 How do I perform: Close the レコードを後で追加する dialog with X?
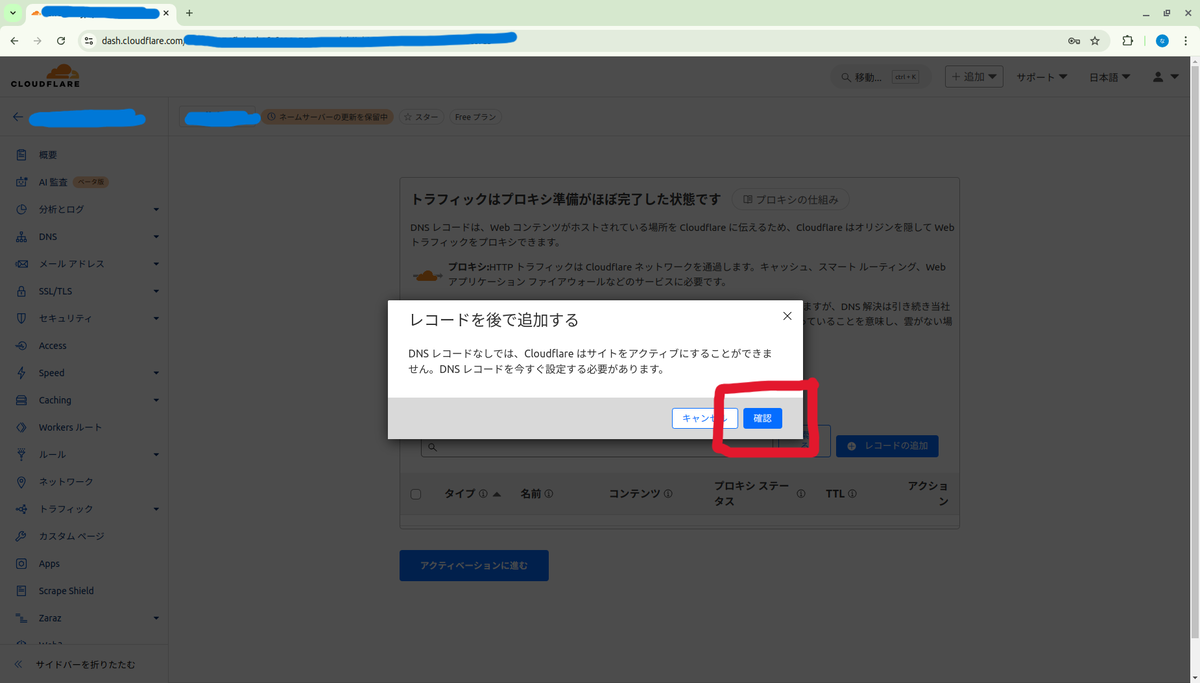tap(787, 316)
